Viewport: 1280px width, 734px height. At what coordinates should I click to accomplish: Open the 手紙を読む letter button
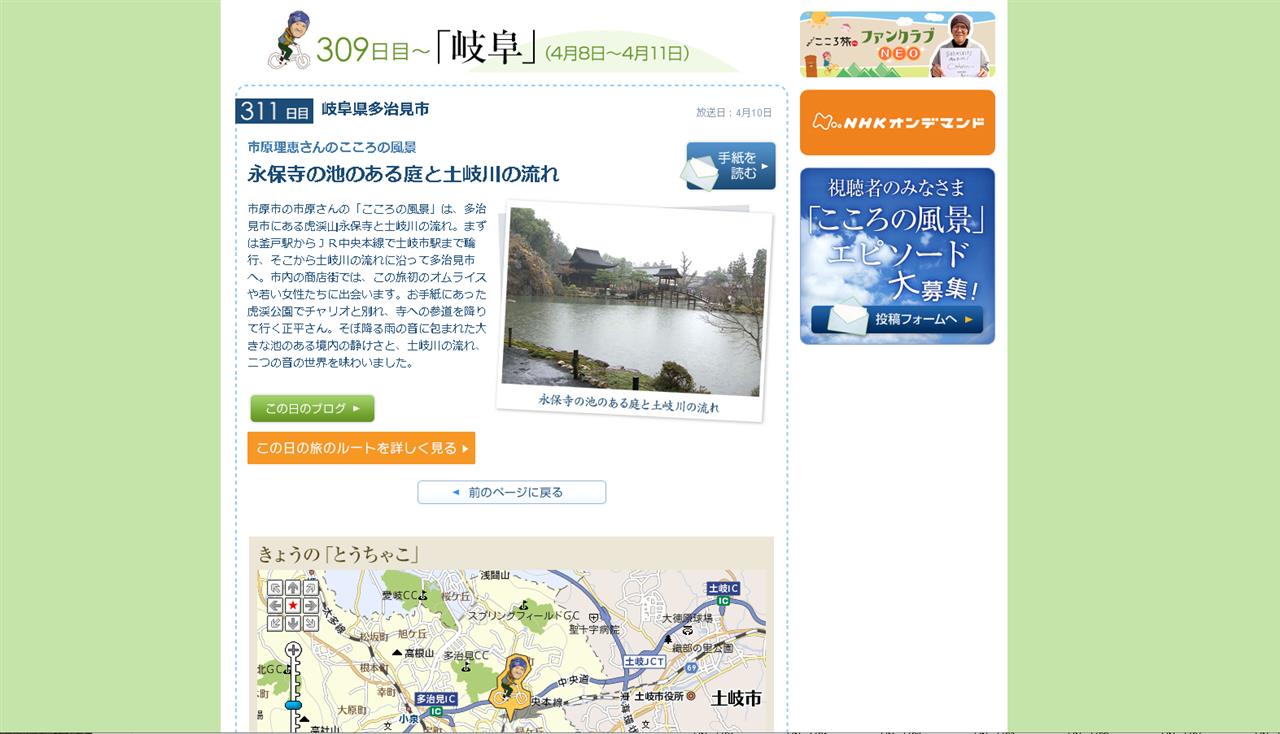pos(730,166)
